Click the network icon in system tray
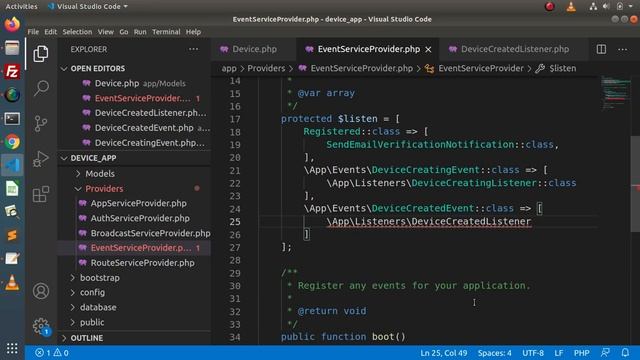This screenshot has height=360, width=640. coord(593,6)
